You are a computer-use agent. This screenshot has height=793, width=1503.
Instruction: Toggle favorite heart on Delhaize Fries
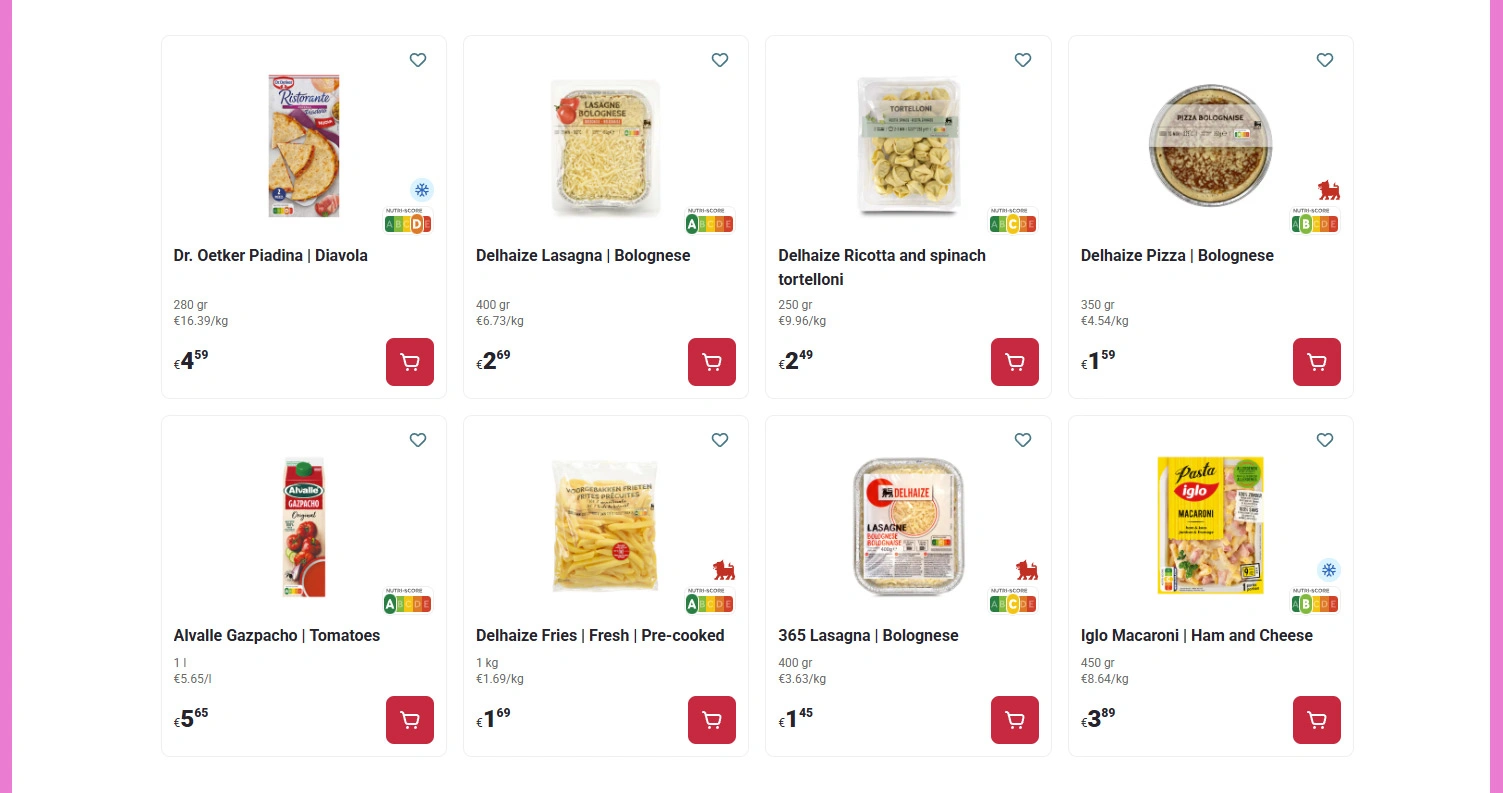point(720,440)
